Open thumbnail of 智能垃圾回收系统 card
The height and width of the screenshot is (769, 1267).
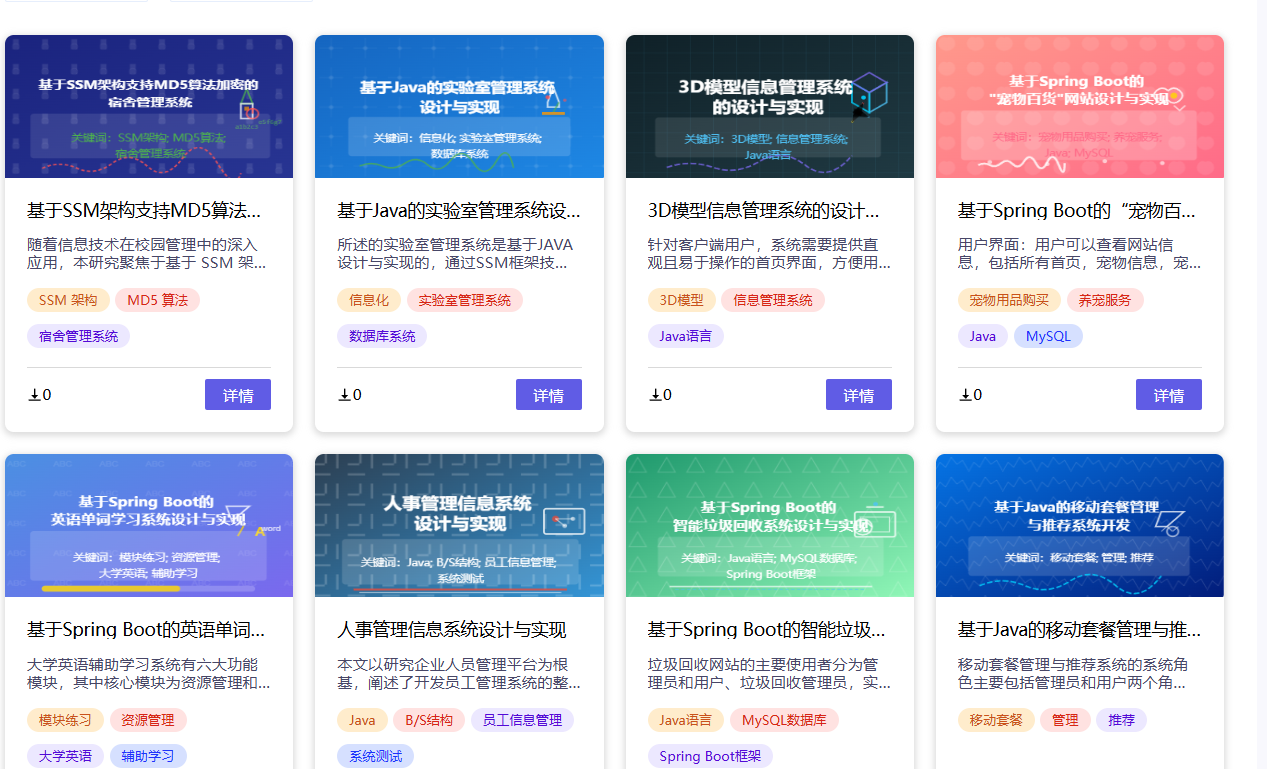point(770,526)
